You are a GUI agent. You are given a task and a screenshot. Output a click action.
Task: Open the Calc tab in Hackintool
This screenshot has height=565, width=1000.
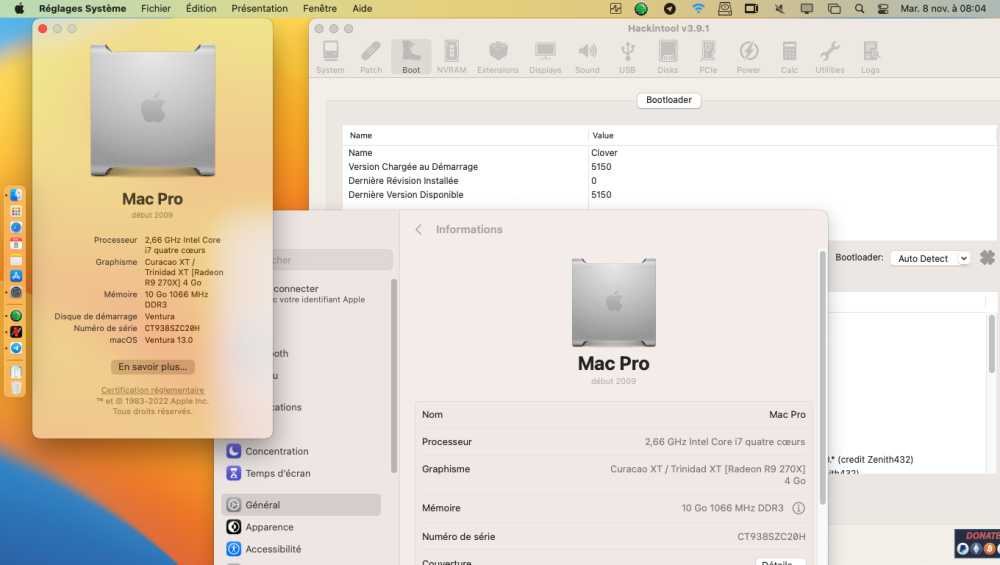point(790,57)
